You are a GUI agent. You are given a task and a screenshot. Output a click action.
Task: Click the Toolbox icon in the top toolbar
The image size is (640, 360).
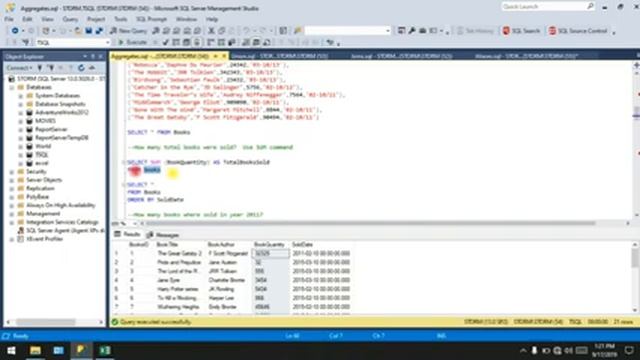coord(422,31)
